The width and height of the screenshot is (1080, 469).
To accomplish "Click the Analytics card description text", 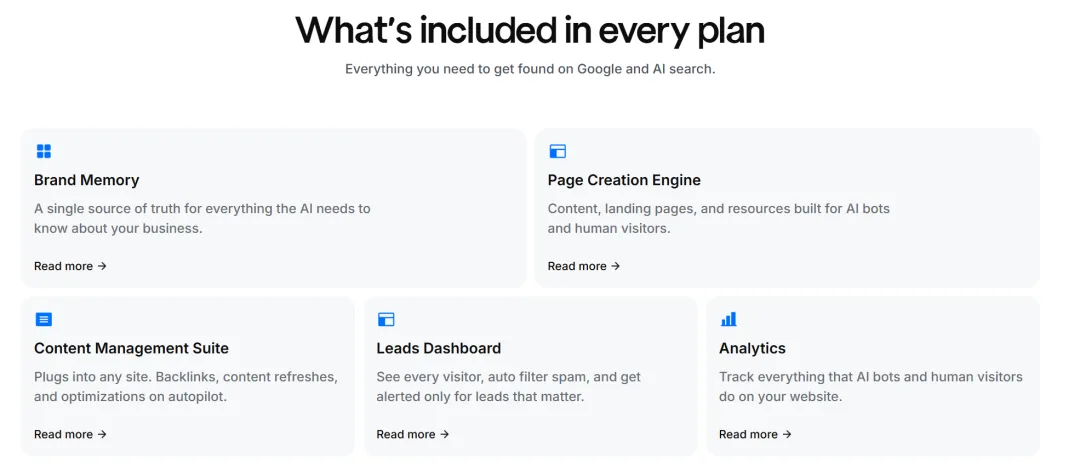I will [870, 386].
